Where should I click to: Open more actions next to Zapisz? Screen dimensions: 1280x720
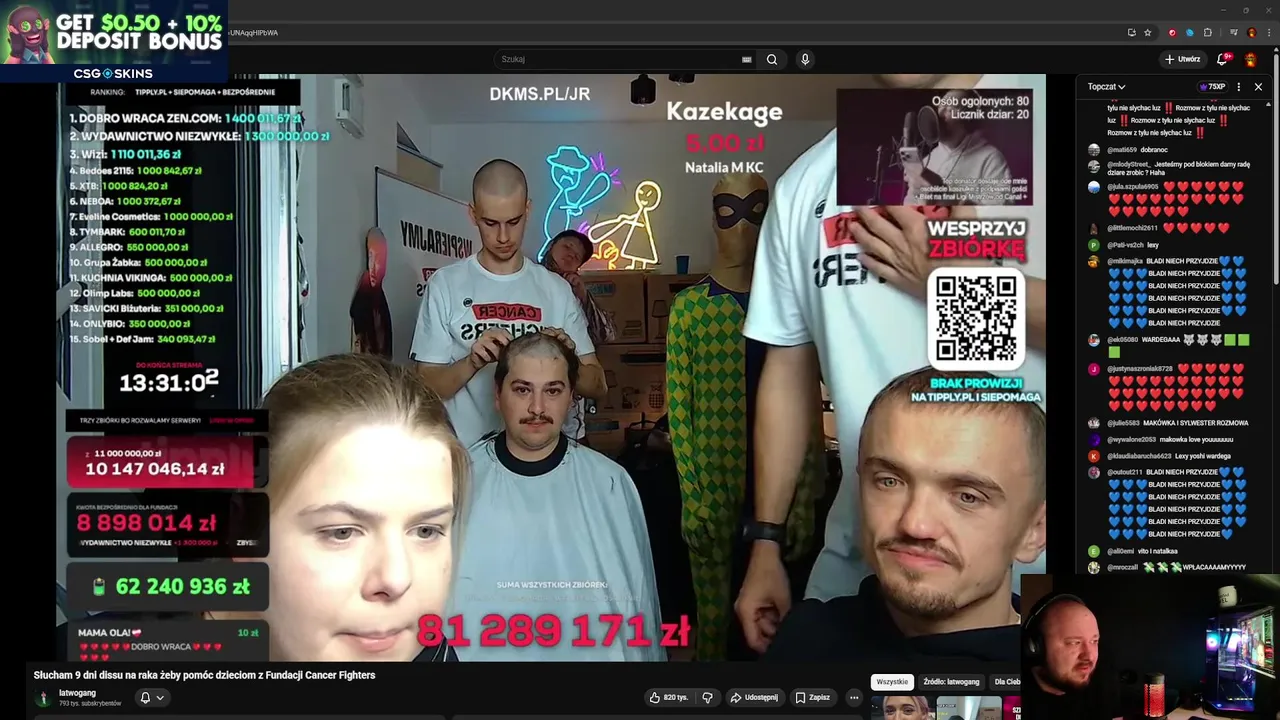point(854,697)
